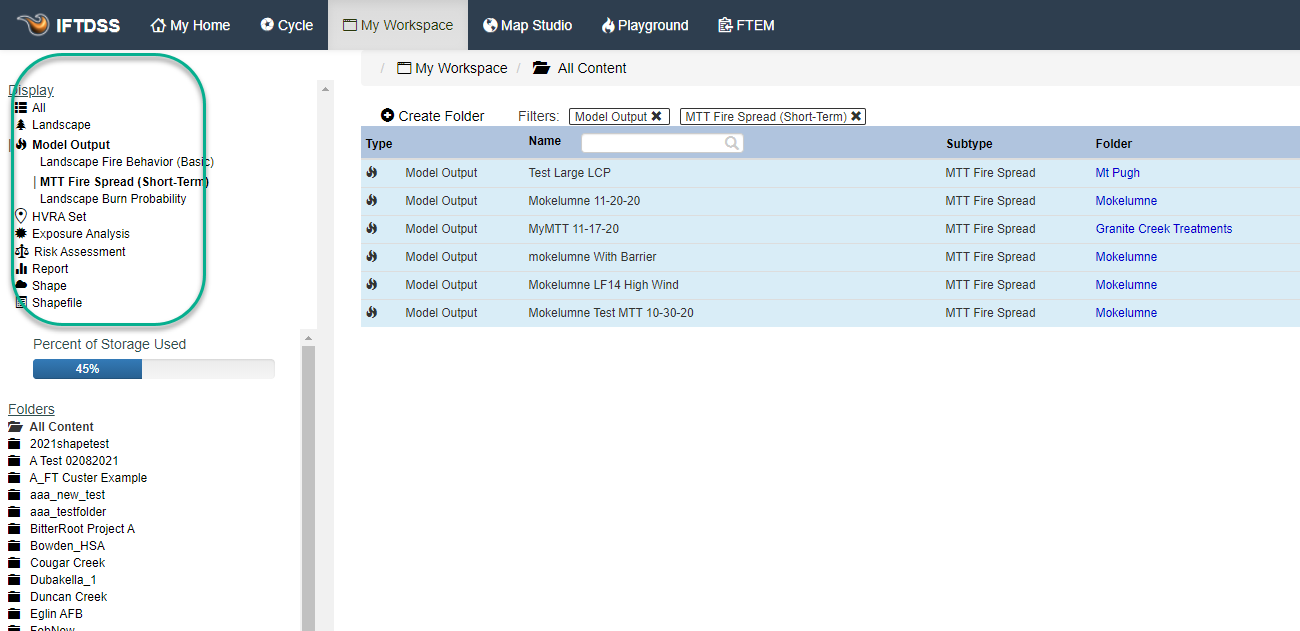Filter Display by HVRA Set
Screen dimensions: 1300x631
tap(51, 216)
